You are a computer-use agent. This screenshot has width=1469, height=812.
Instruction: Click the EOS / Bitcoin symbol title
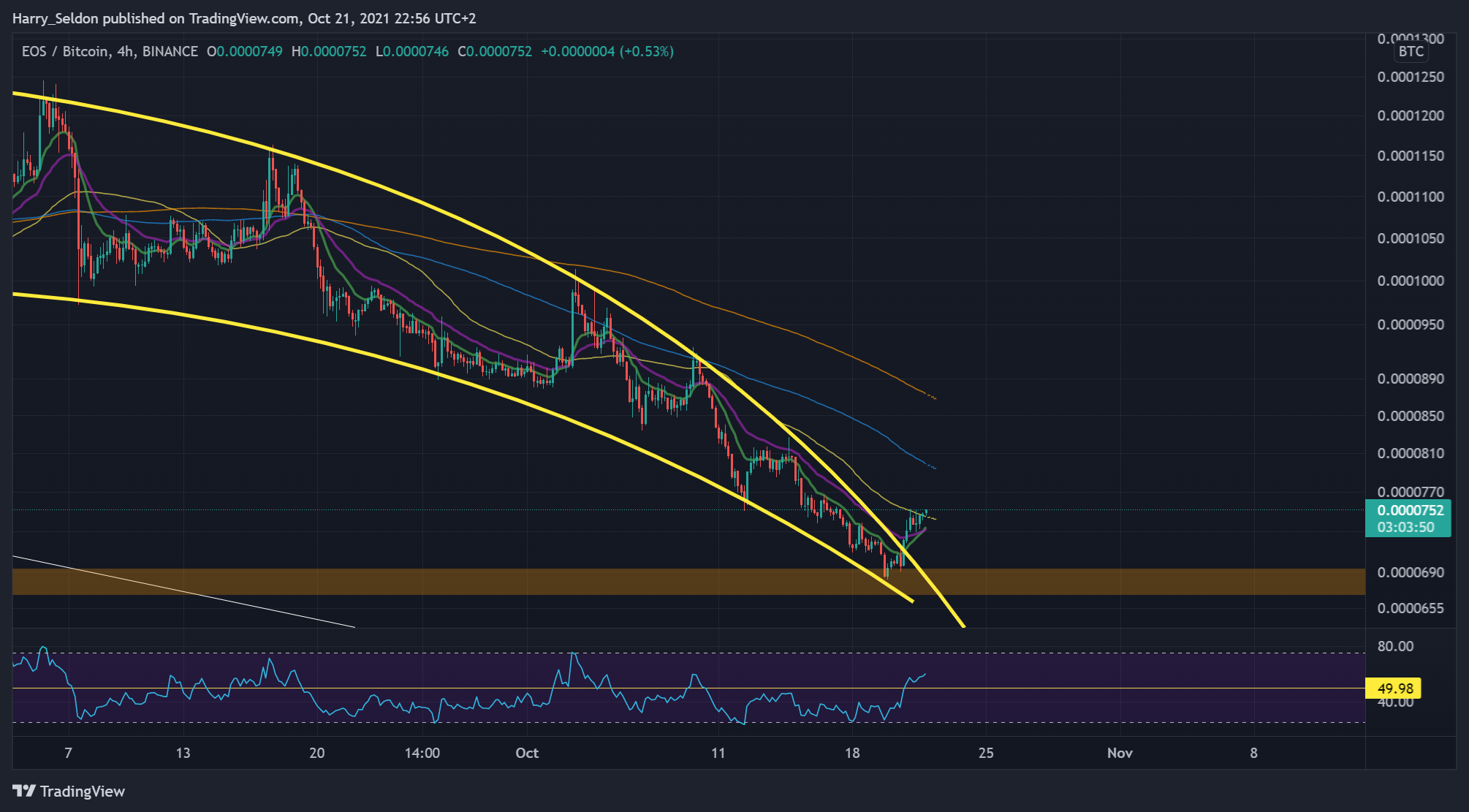tap(66, 51)
